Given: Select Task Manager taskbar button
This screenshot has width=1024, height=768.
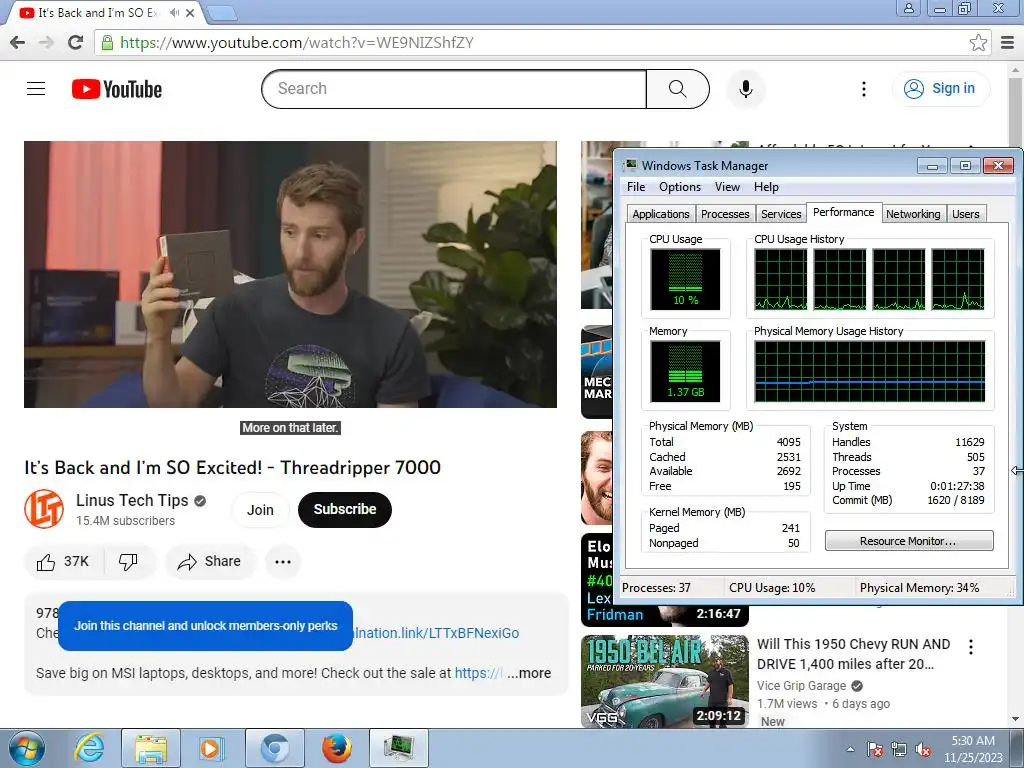Looking at the screenshot, I should (x=399, y=748).
